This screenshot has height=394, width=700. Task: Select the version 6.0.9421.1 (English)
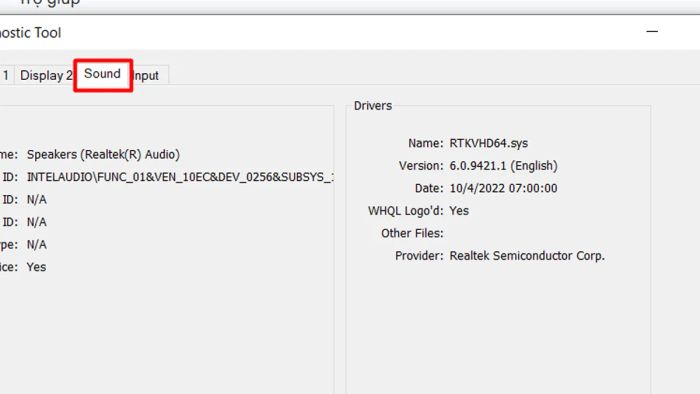[x=503, y=166]
